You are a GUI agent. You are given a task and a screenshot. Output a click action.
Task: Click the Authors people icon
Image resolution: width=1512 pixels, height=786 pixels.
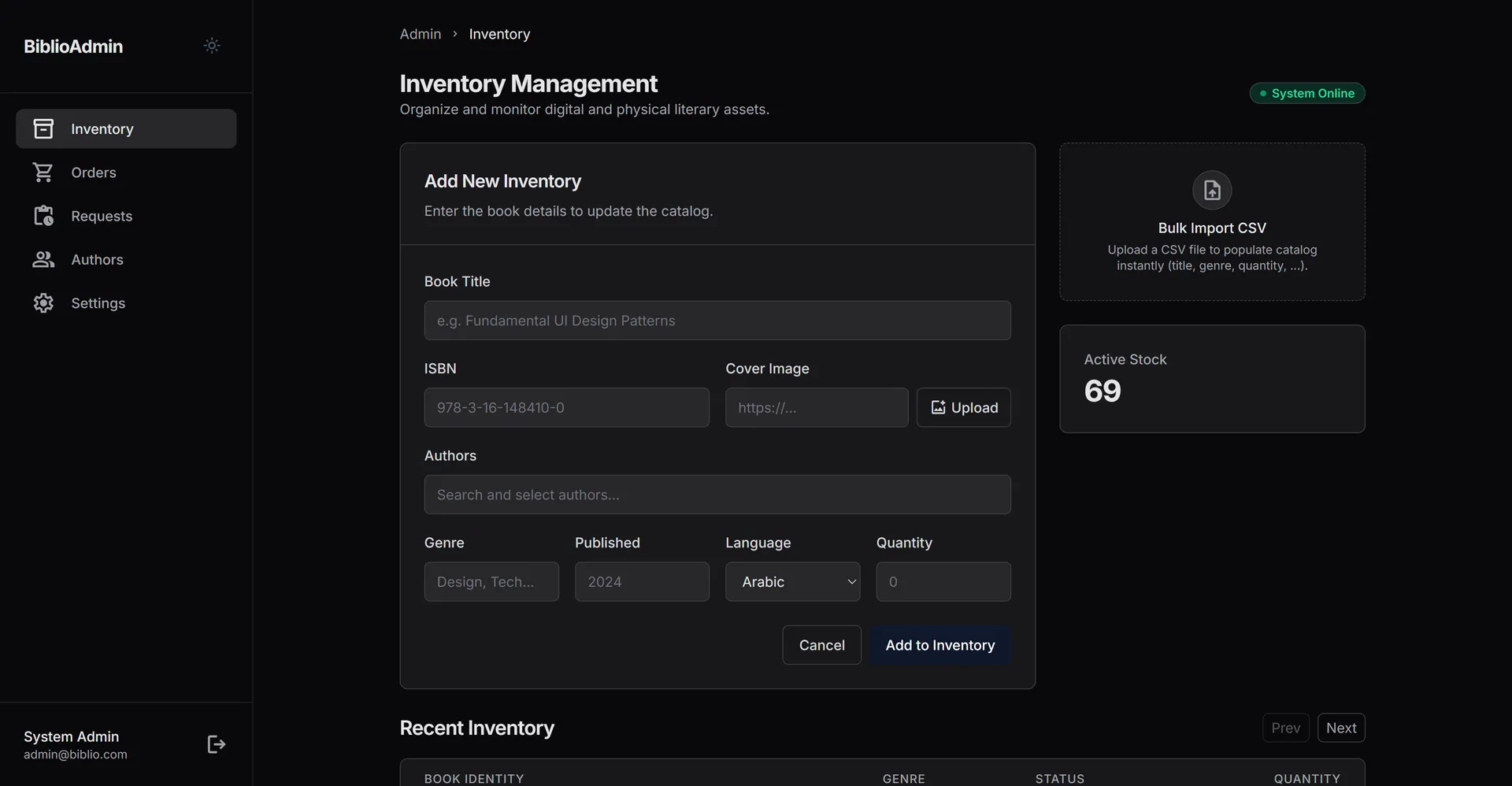click(43, 259)
